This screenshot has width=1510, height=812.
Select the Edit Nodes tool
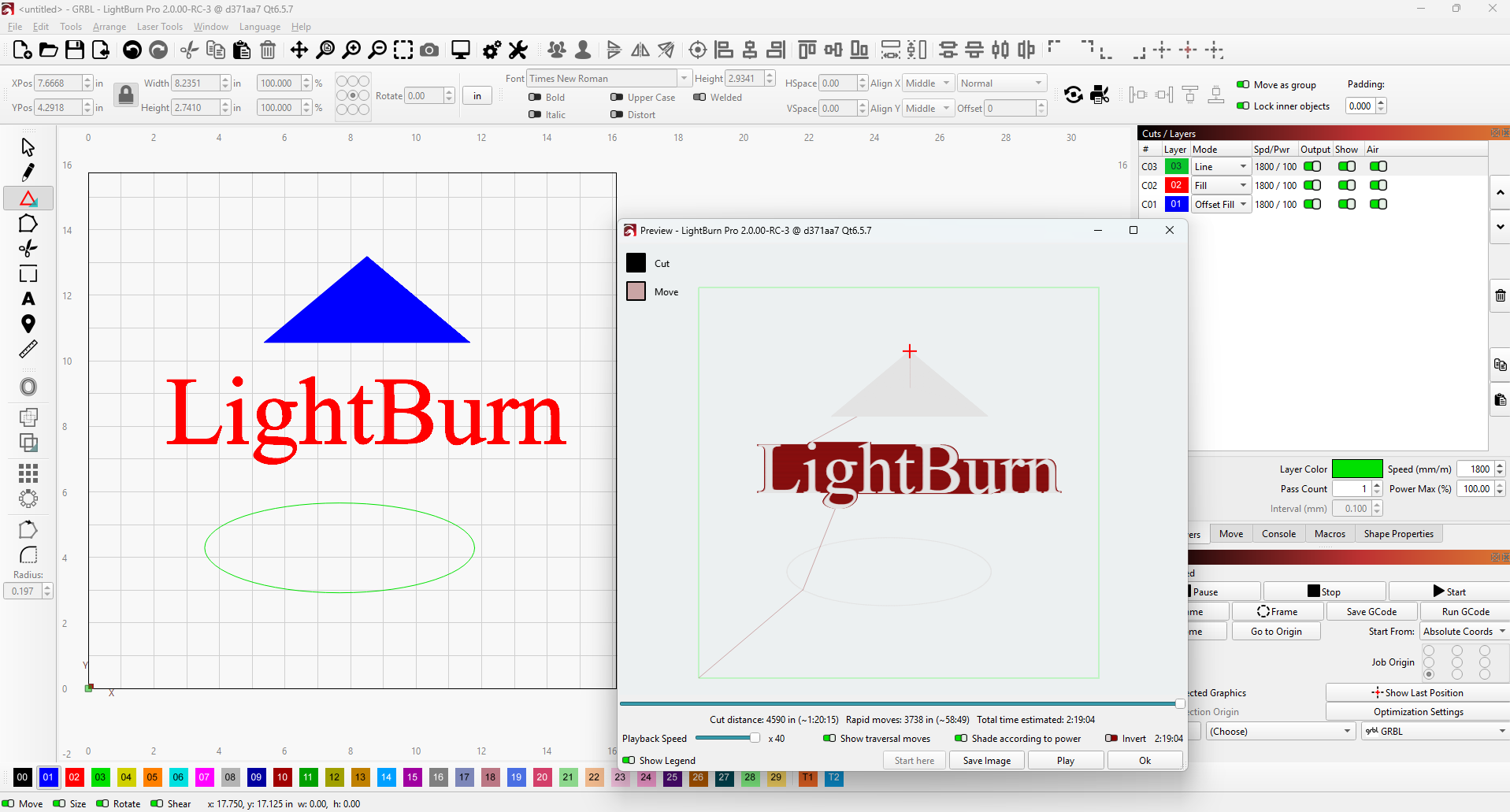point(28,198)
